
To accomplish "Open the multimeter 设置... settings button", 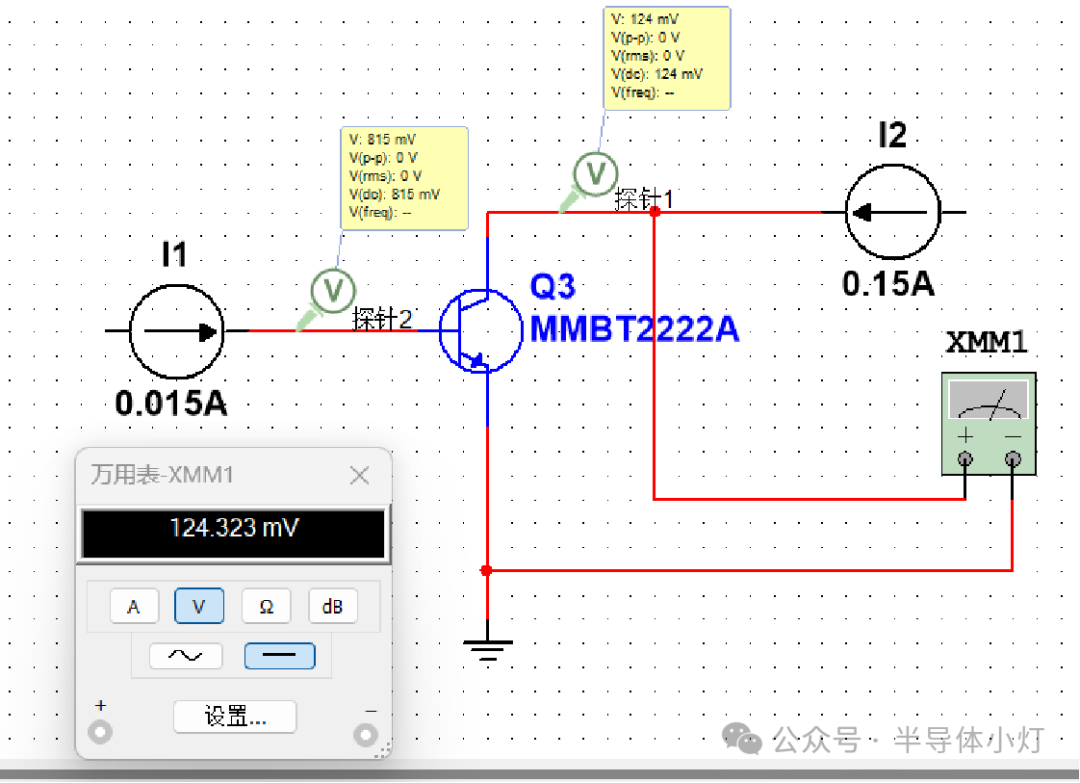I will coord(235,717).
